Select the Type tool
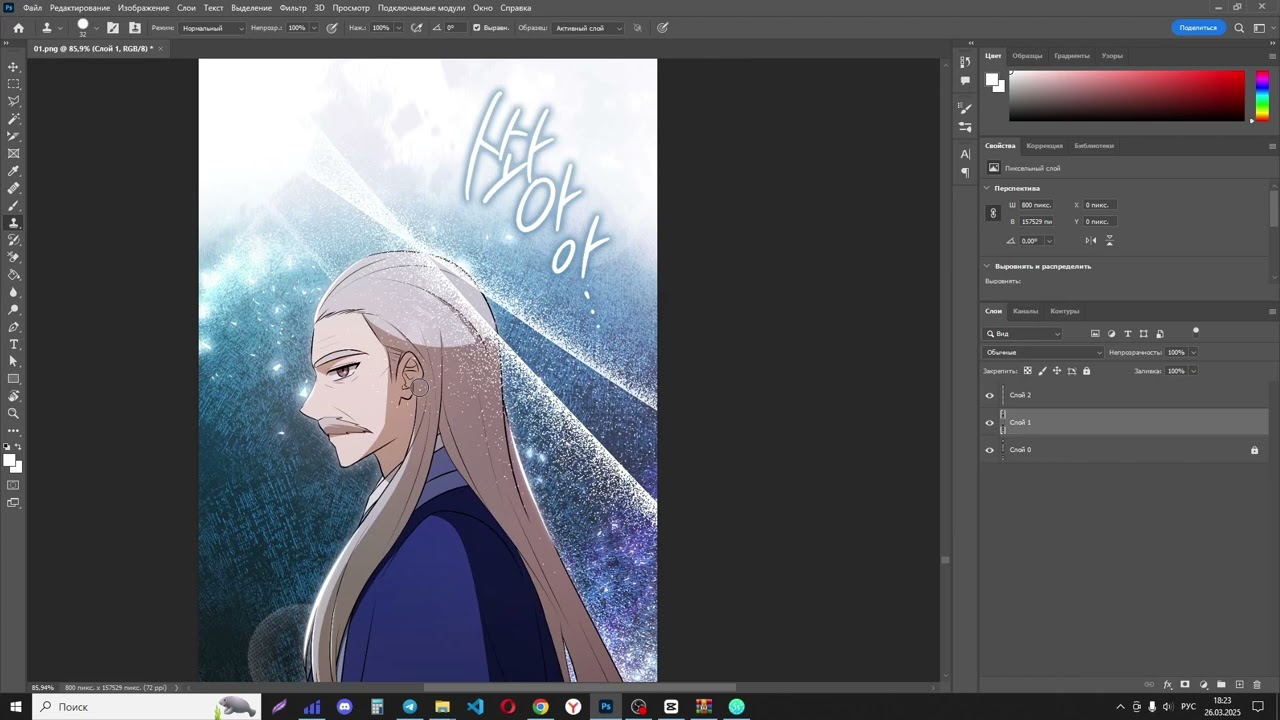 (14, 344)
